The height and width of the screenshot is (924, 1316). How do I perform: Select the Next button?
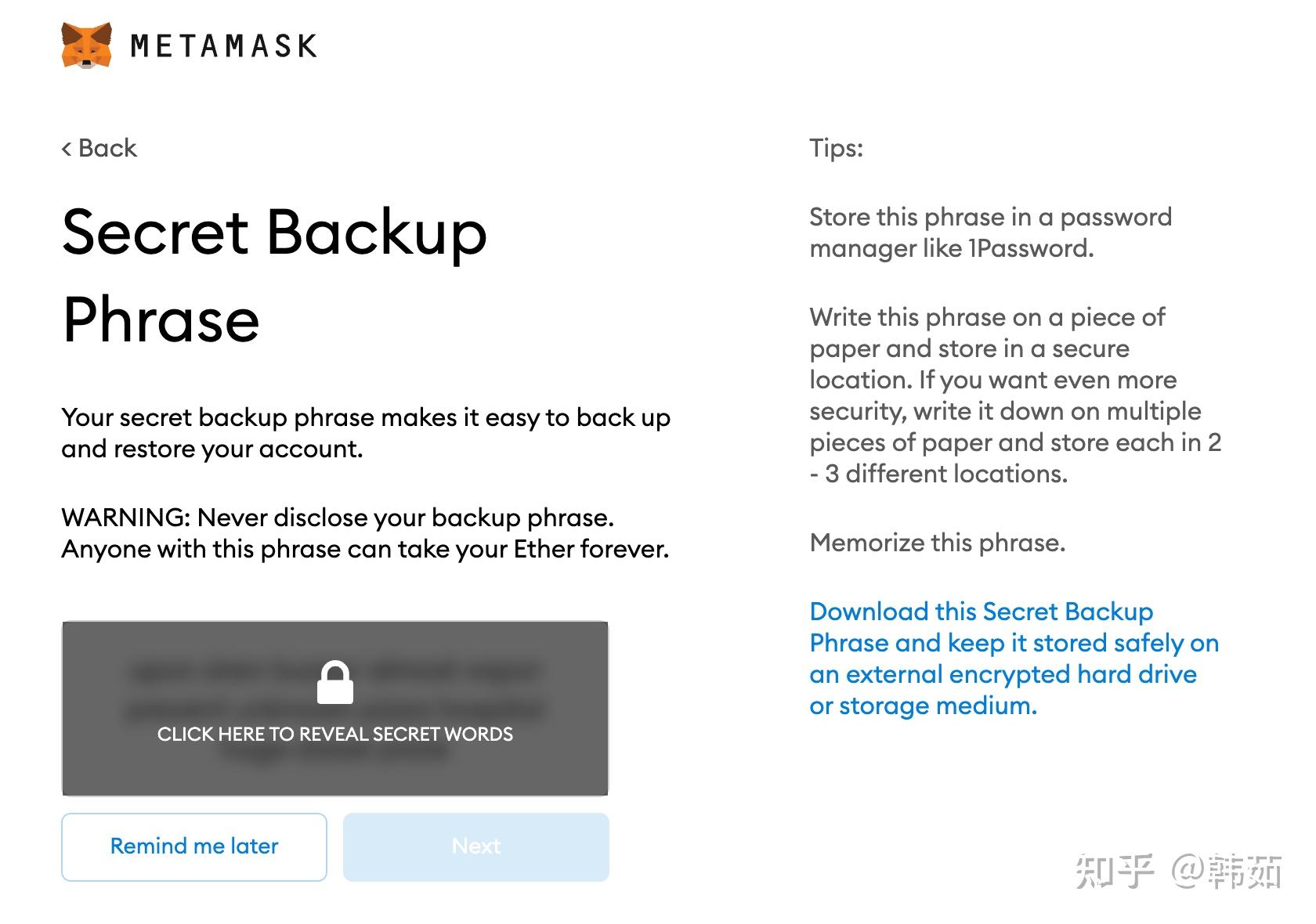476,846
